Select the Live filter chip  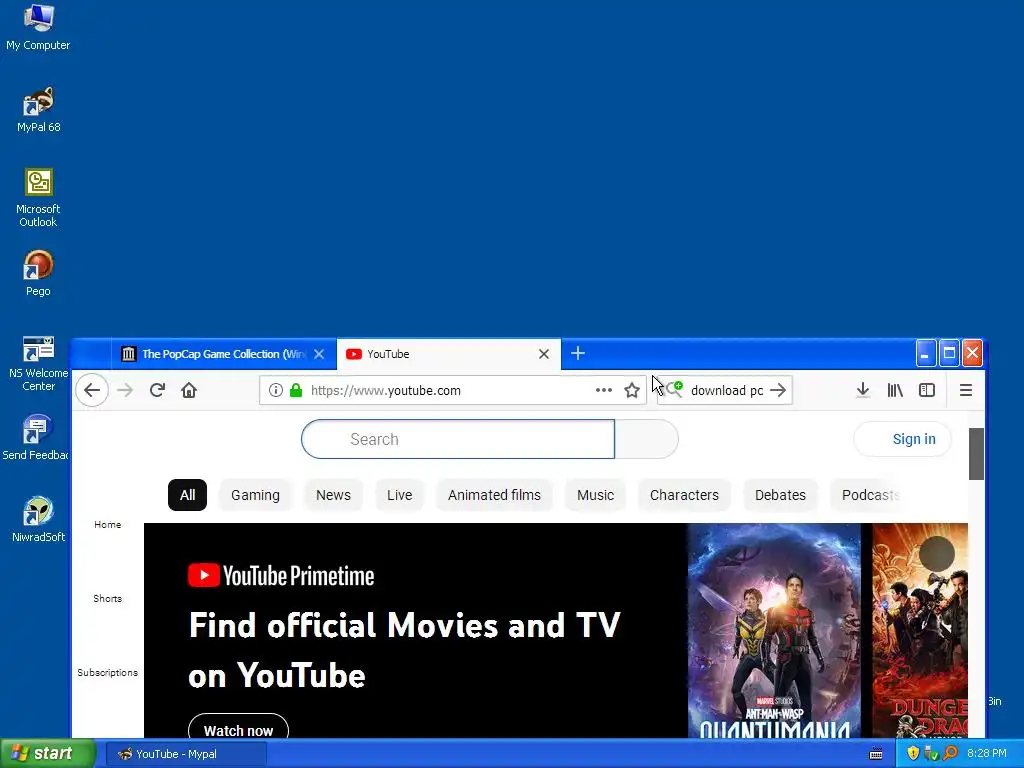pyautogui.click(x=400, y=495)
